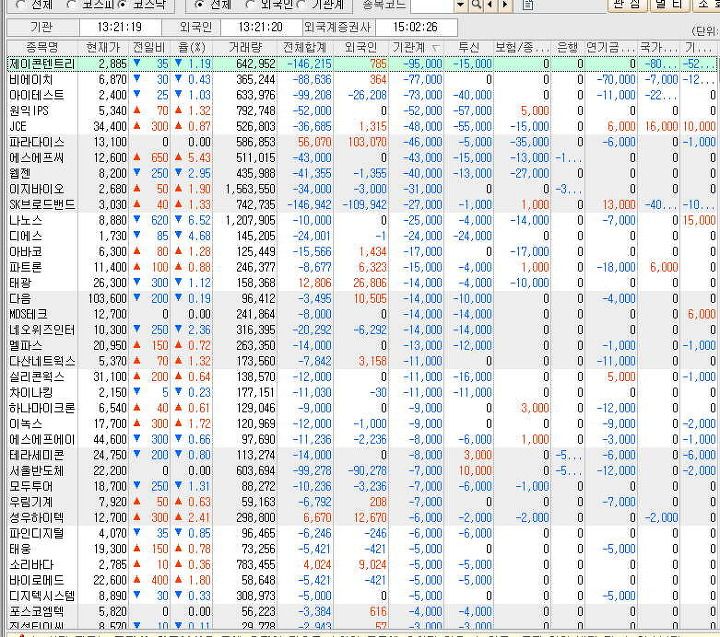Image resolution: width=720 pixels, height=637 pixels.
Task: Select the JCE stock row
Action: click(360, 126)
